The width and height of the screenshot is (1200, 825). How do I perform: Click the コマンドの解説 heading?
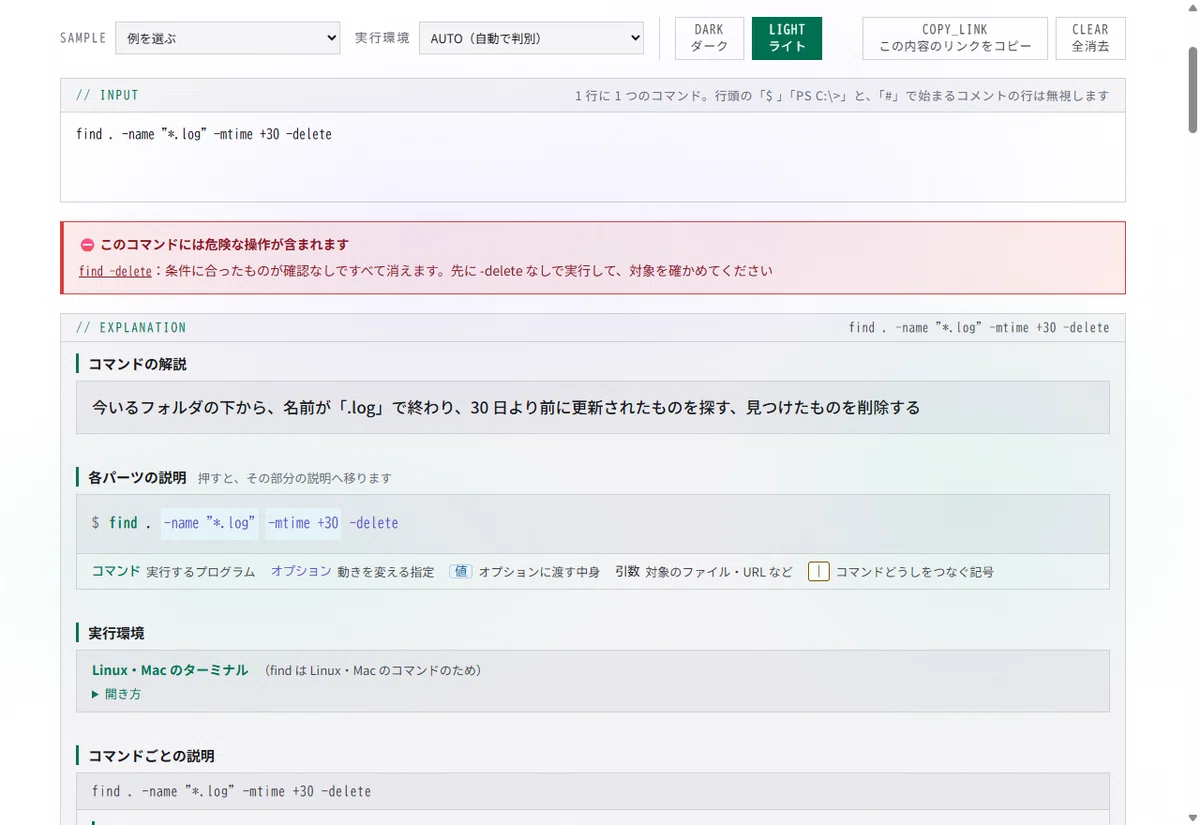coord(137,364)
